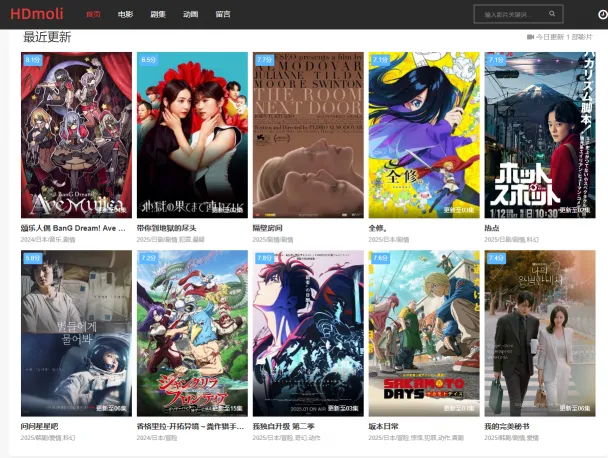Go to the 首页 nav item
The height and width of the screenshot is (458, 608).
[x=93, y=14]
